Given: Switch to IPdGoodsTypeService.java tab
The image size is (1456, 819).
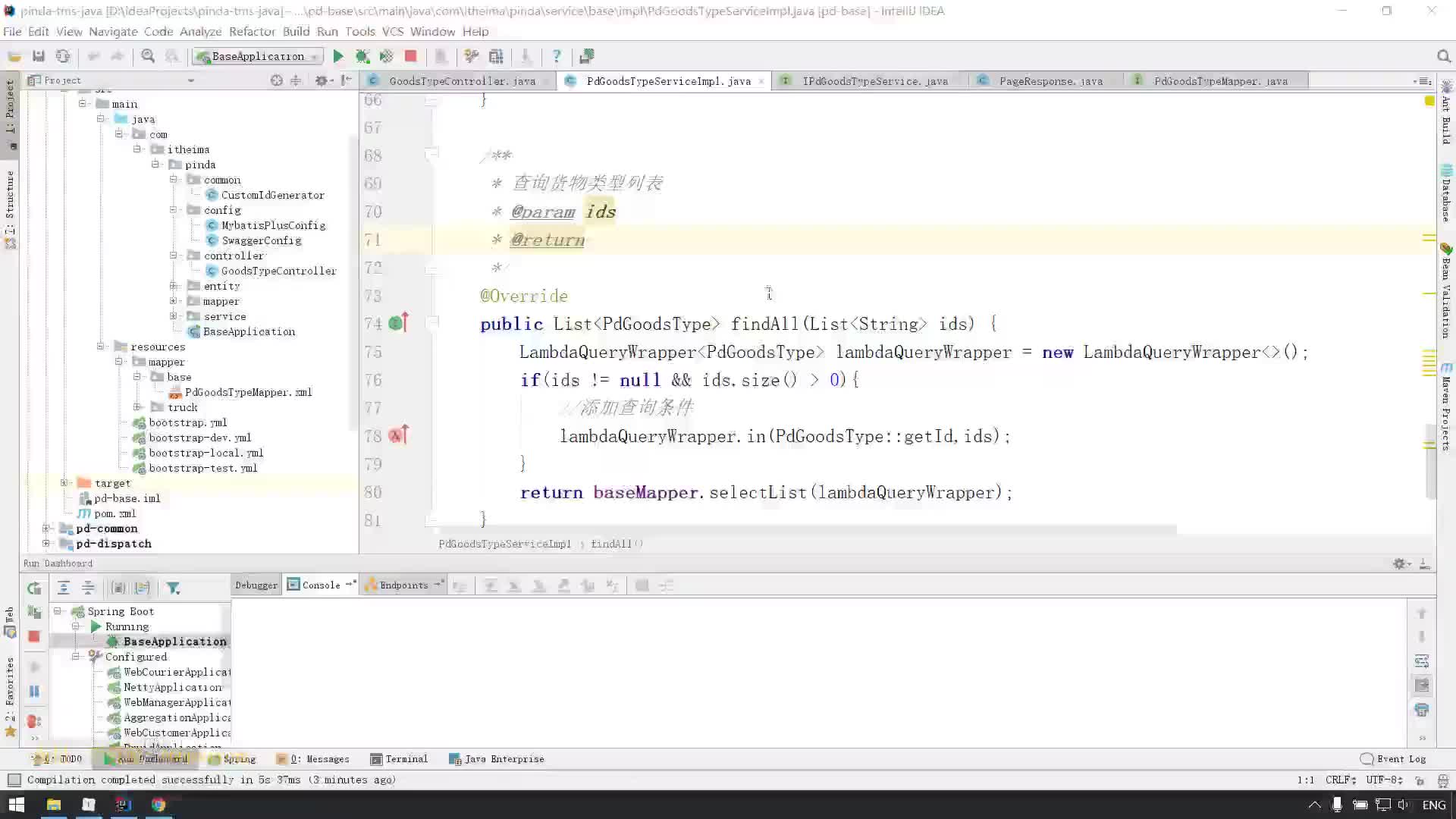Looking at the screenshot, I should click(869, 81).
